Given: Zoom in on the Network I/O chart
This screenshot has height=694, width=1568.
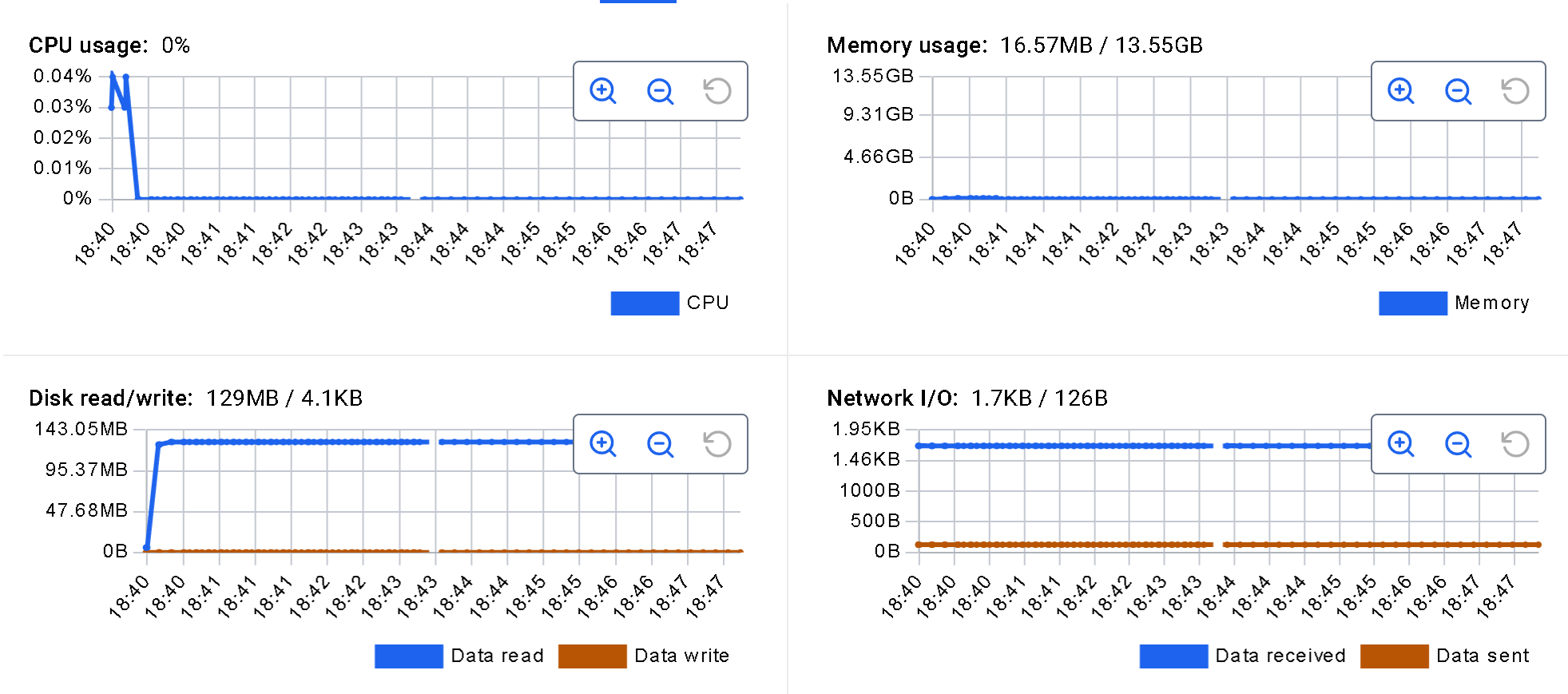Looking at the screenshot, I should 1401,444.
